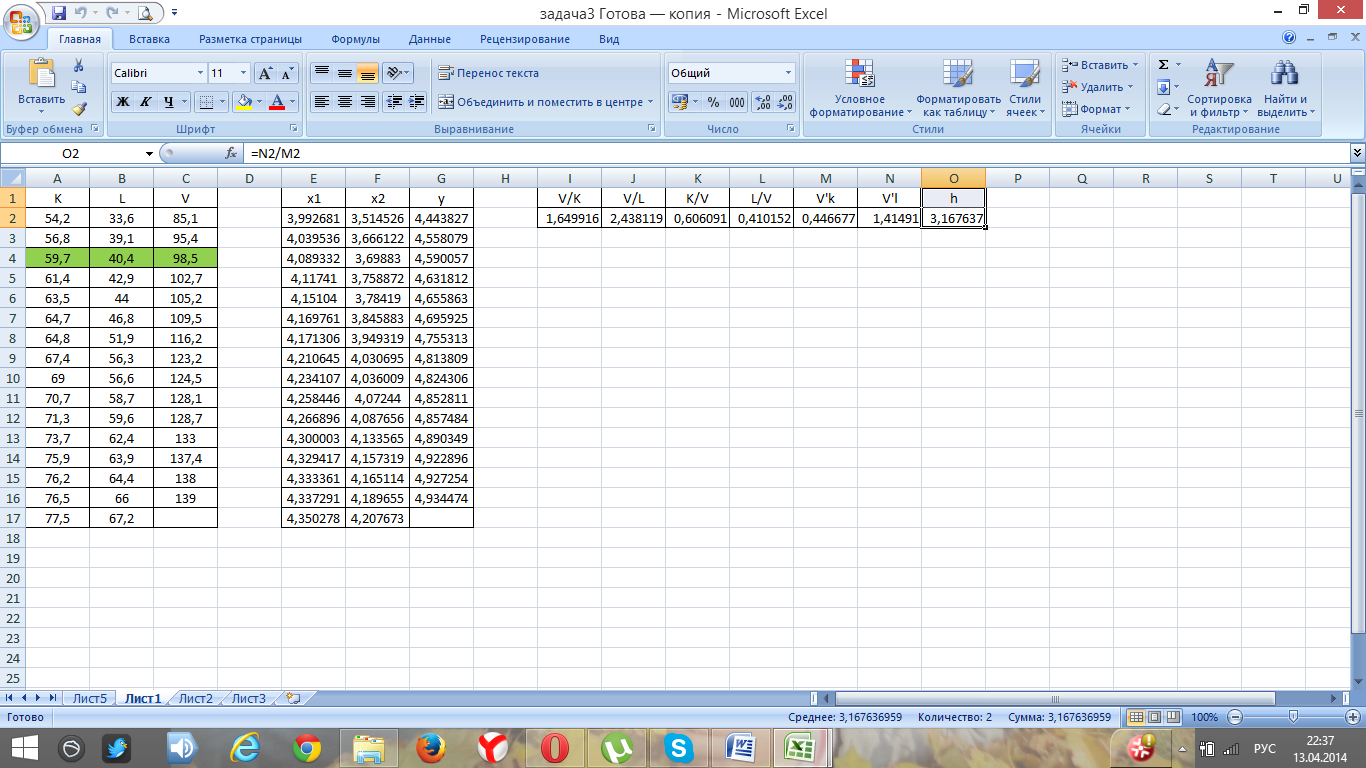Viewport: 1366px width, 768px height.
Task: Cut selection with the scissors icon
Action: (79, 65)
